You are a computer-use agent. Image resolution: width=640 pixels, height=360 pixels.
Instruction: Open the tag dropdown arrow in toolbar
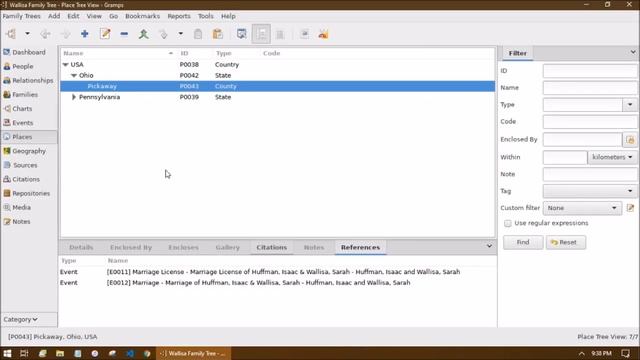(x=180, y=34)
